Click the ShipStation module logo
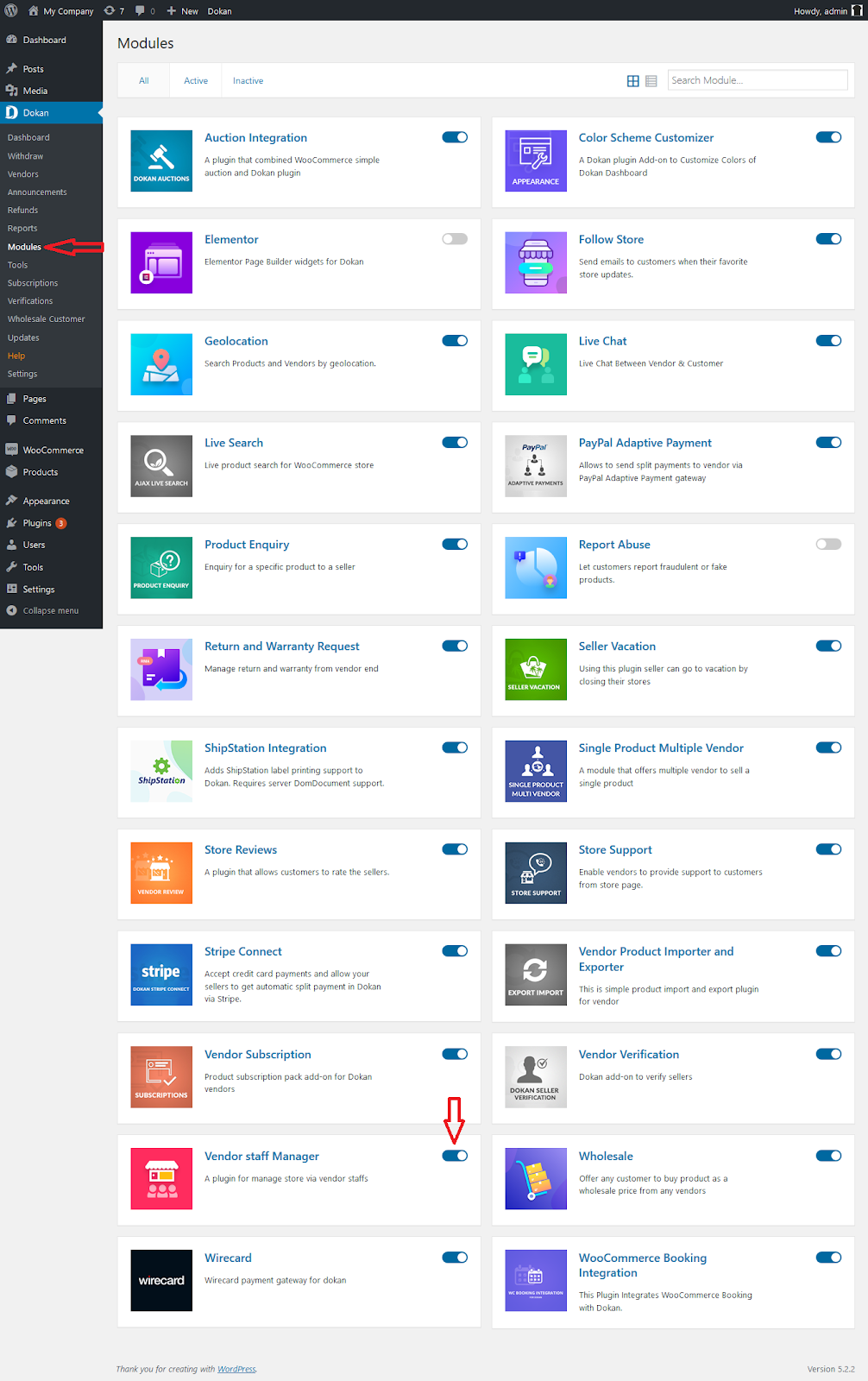The width and height of the screenshot is (868, 1381). (161, 772)
